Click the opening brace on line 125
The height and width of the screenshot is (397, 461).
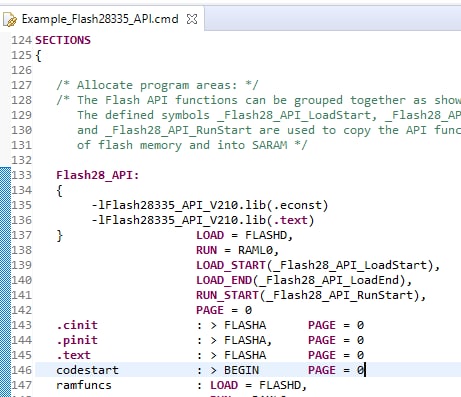pyautogui.click(x=39, y=55)
